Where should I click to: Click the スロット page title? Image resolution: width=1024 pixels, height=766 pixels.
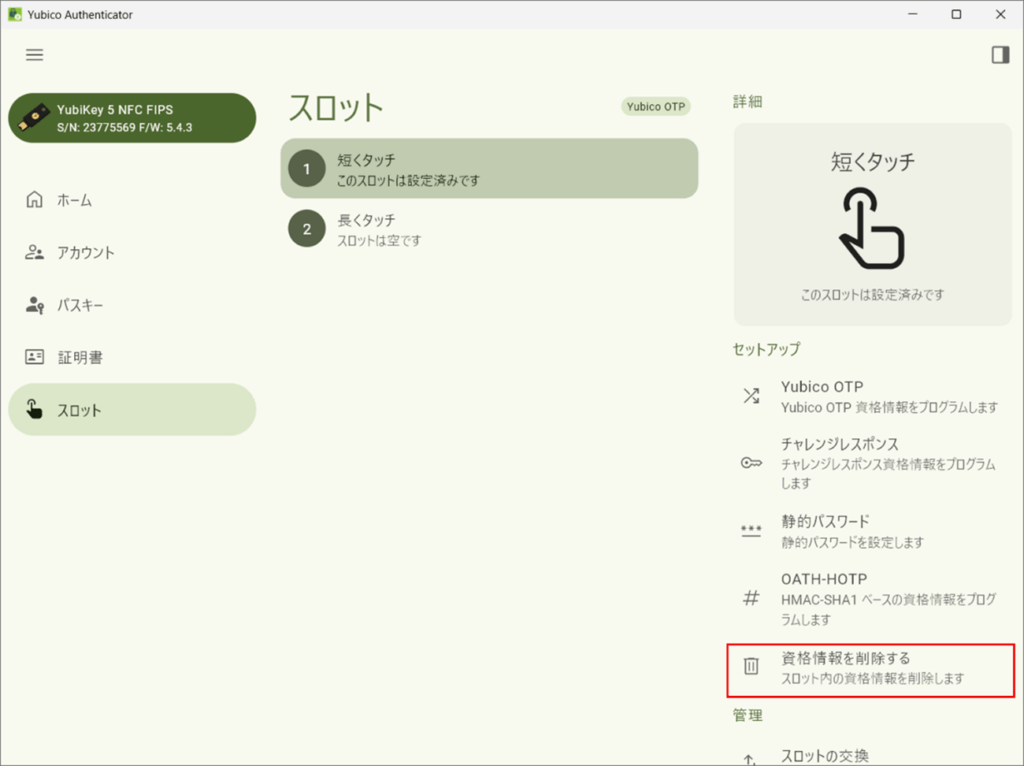click(x=336, y=108)
